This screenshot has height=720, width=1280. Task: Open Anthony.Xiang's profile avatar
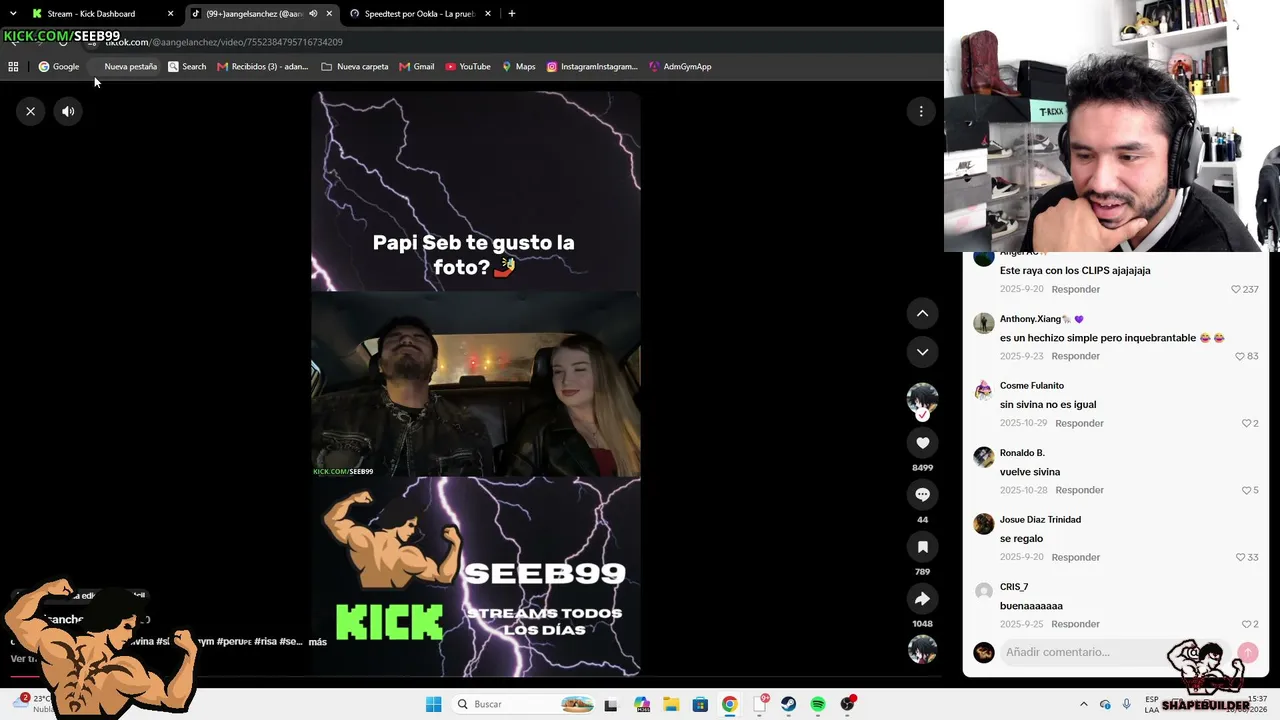point(984,324)
